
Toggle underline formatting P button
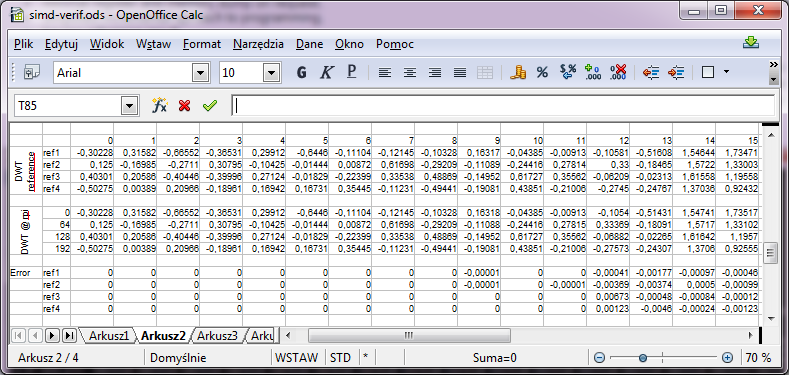[x=352, y=73]
